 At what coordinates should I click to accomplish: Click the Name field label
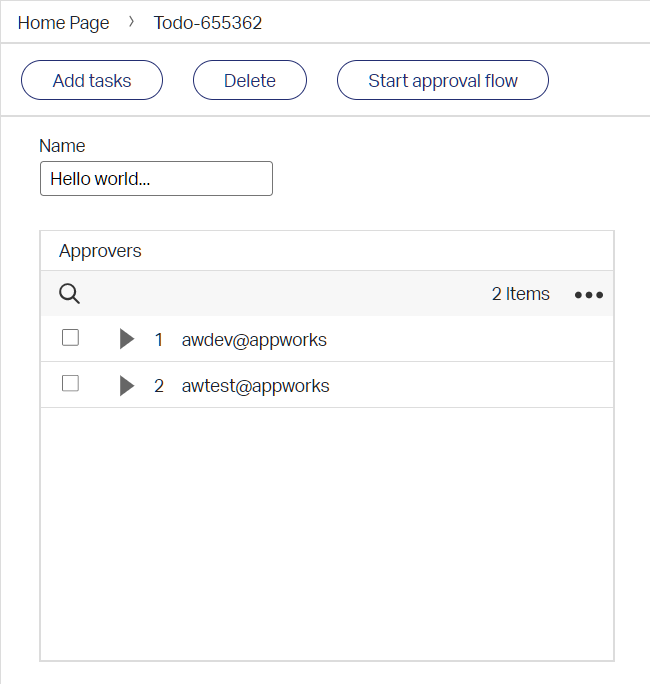point(62,146)
